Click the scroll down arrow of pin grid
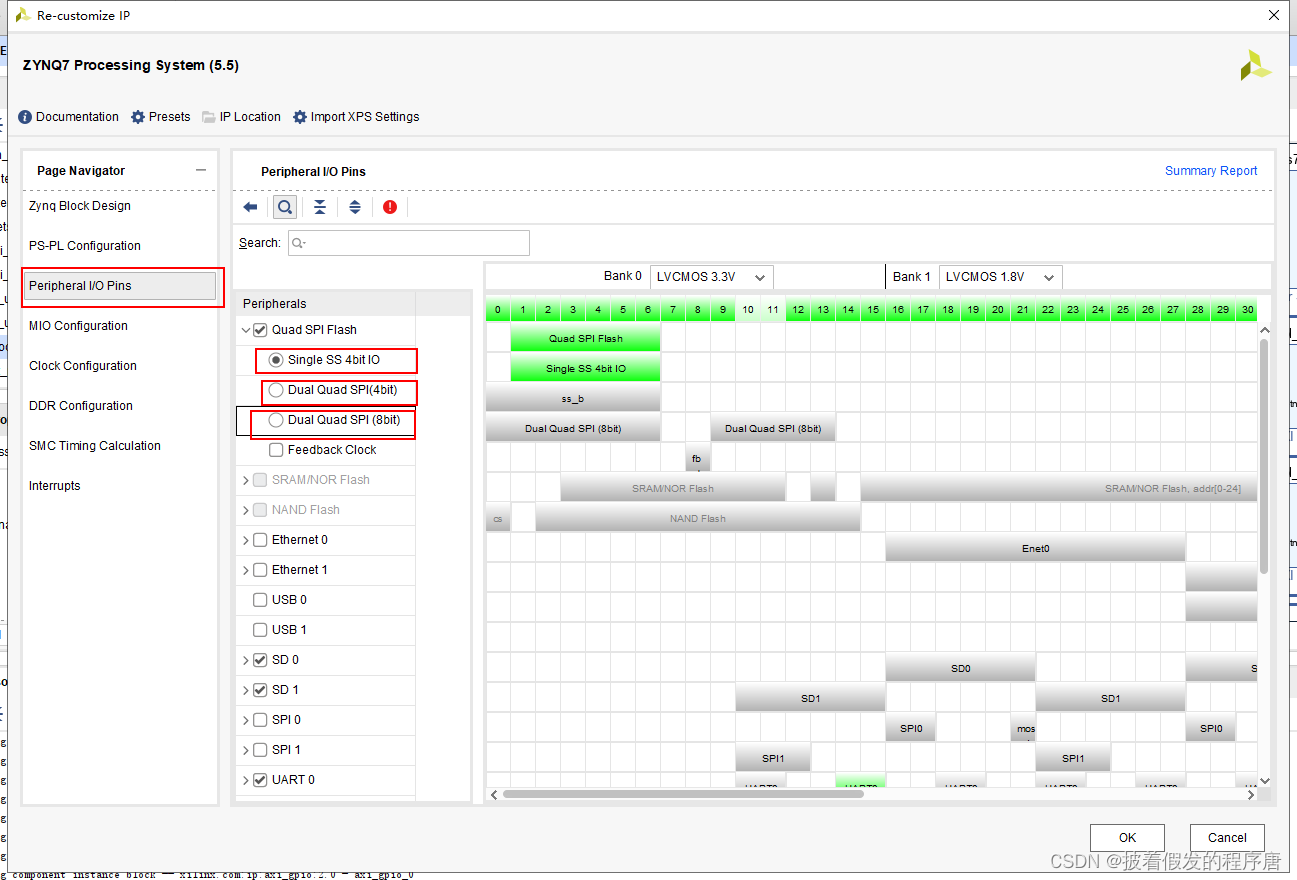The image size is (1297, 880). tap(1264, 780)
